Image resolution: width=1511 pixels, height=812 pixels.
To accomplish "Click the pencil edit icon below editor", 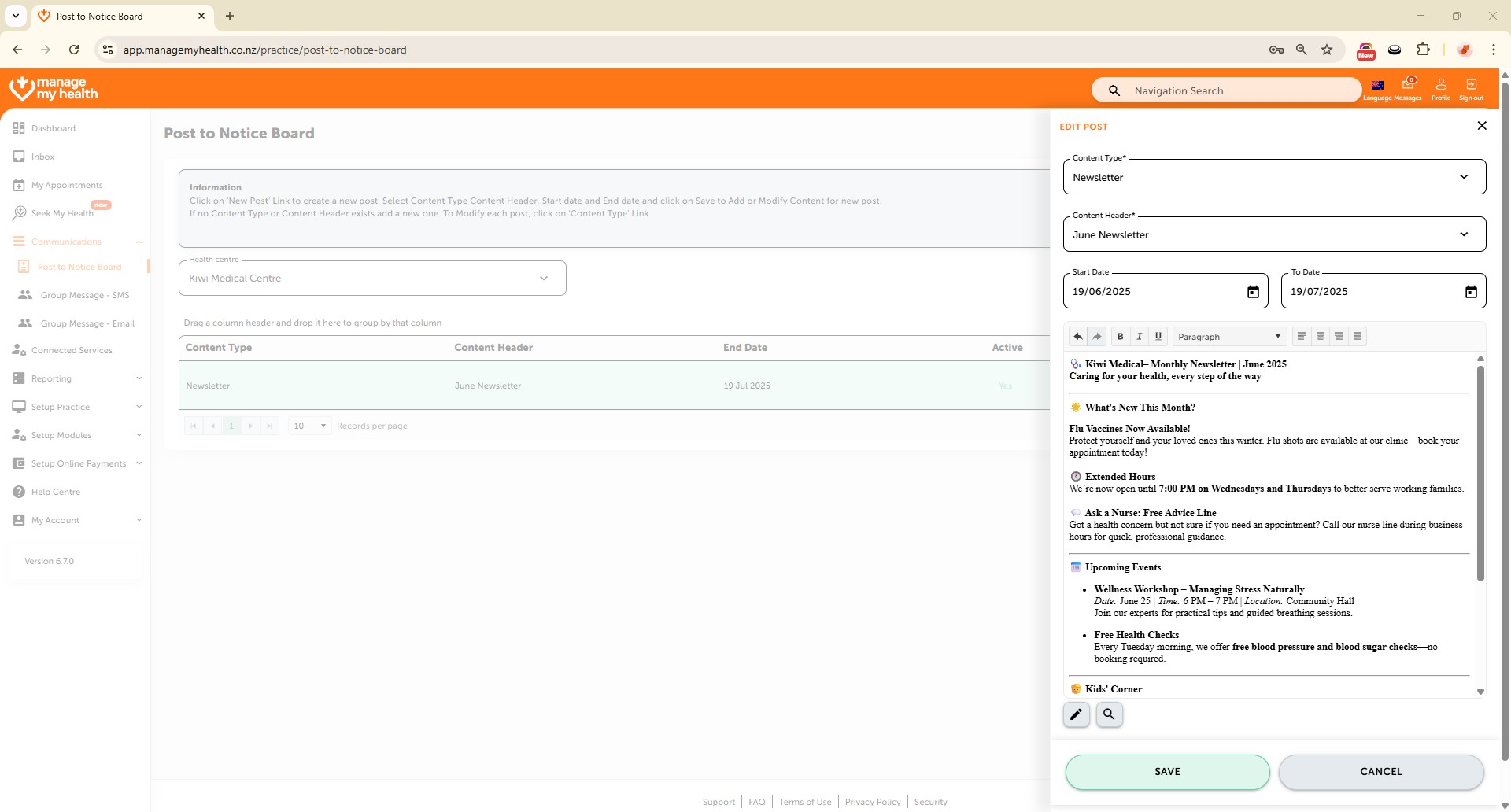I will coord(1076,714).
